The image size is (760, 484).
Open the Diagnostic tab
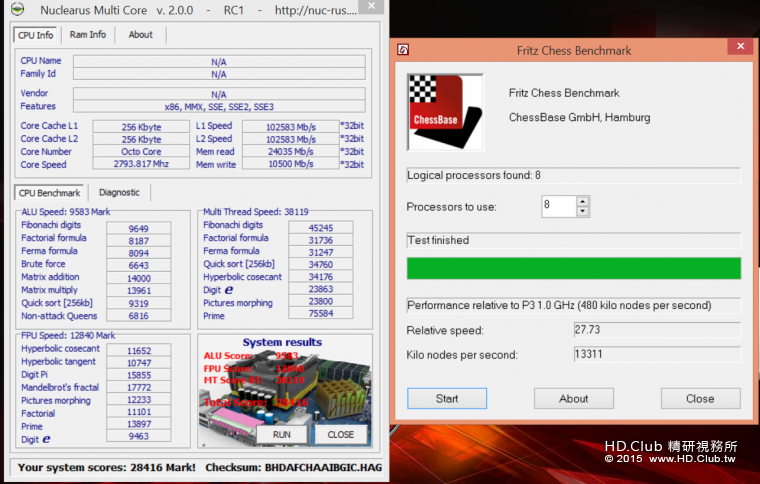(x=120, y=192)
